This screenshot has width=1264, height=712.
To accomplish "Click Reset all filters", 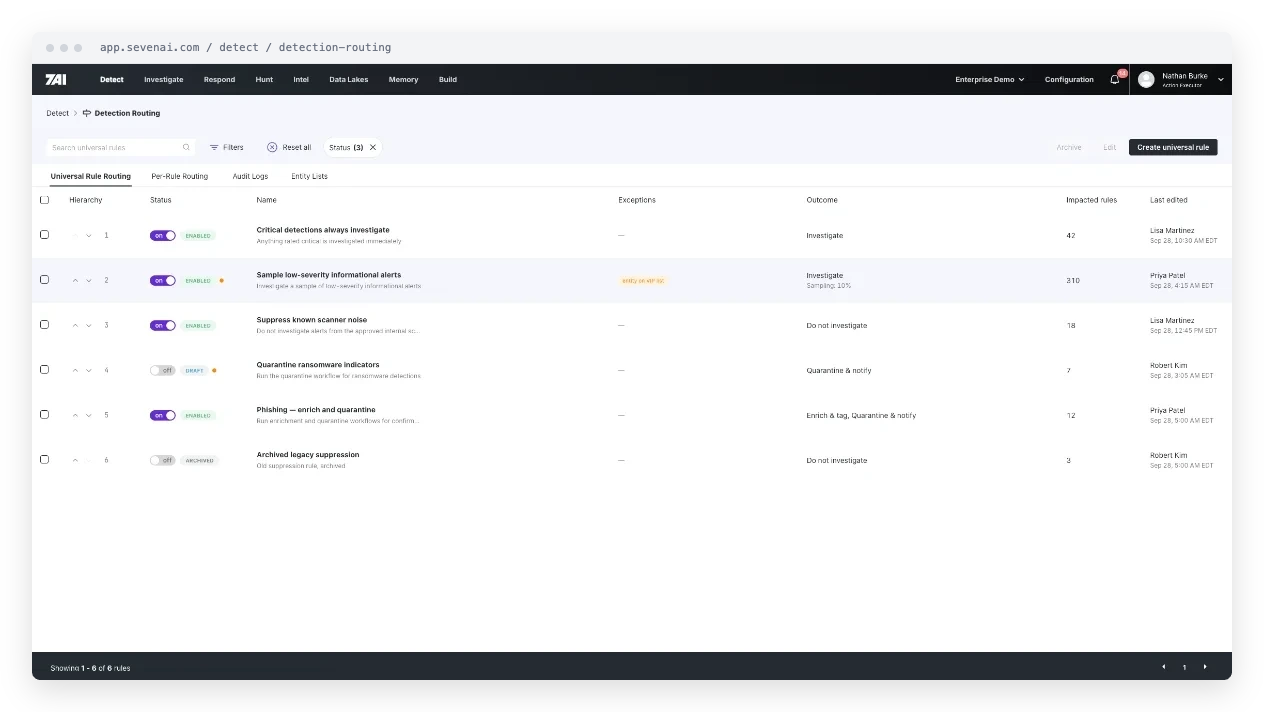I will 289,147.
